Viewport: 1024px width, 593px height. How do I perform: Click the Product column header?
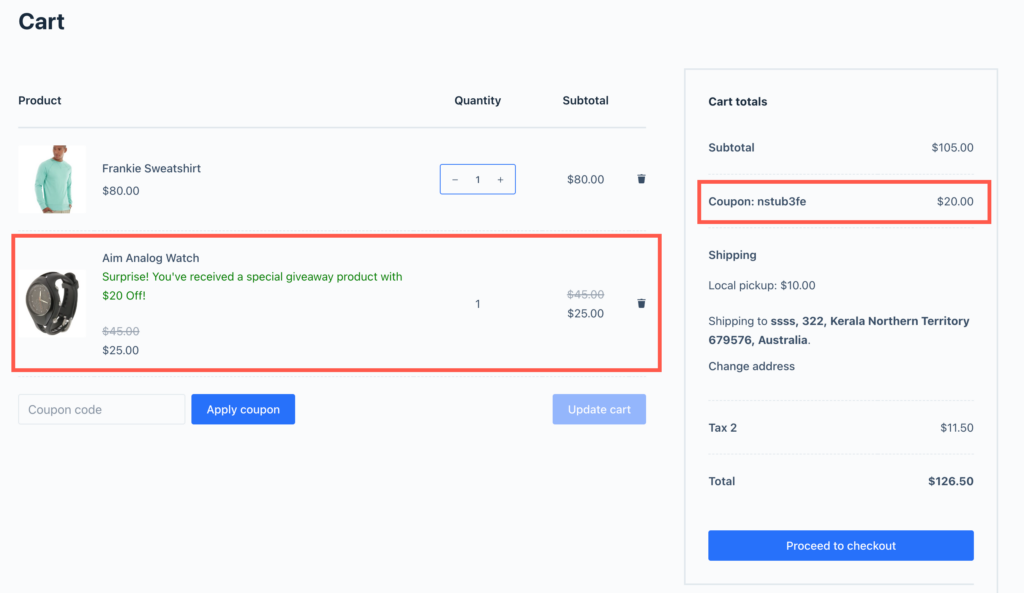[40, 101]
